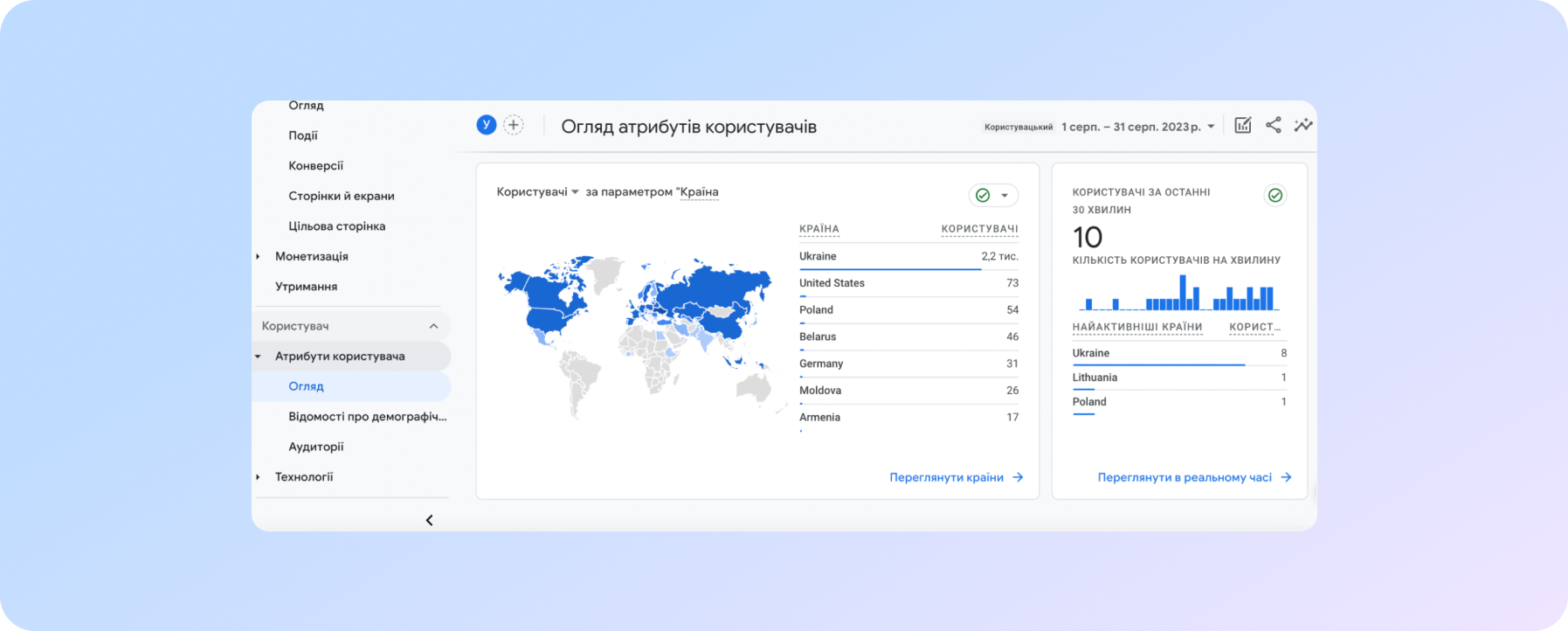The image size is (1568, 631).
Task: Follow the arrow next to Переглянути в реальному часі
Action: pos(1286,477)
